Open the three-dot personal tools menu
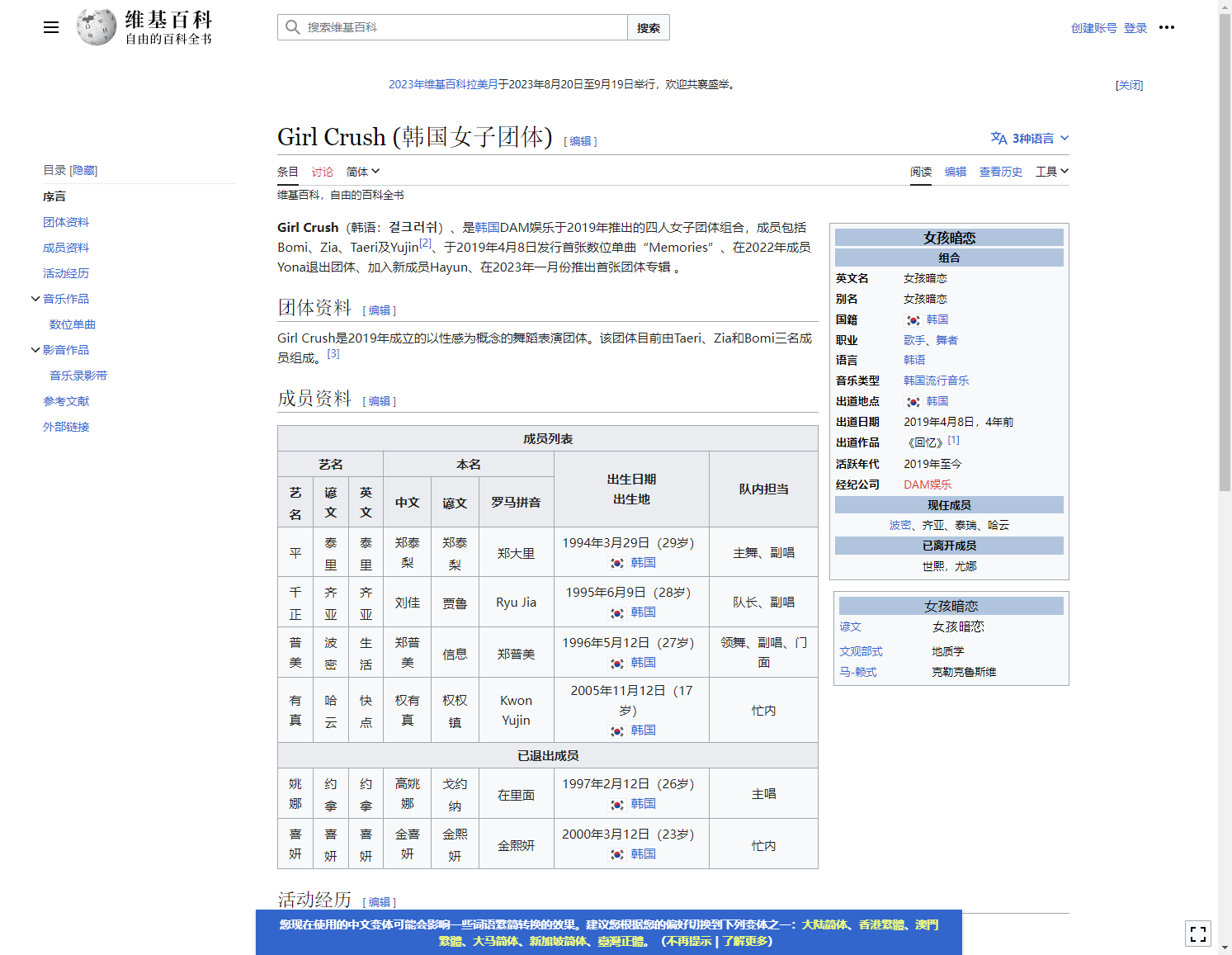Screen dimensions: 1232x955 1166,27
